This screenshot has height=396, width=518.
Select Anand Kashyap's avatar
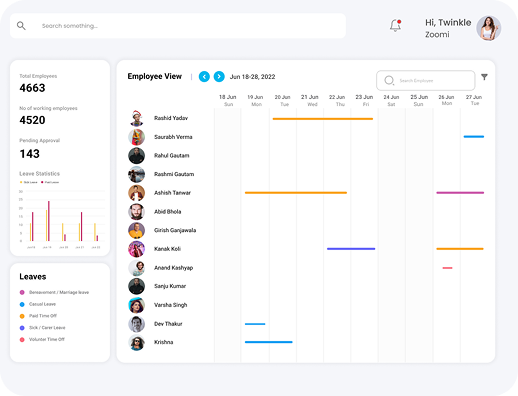click(x=136, y=268)
